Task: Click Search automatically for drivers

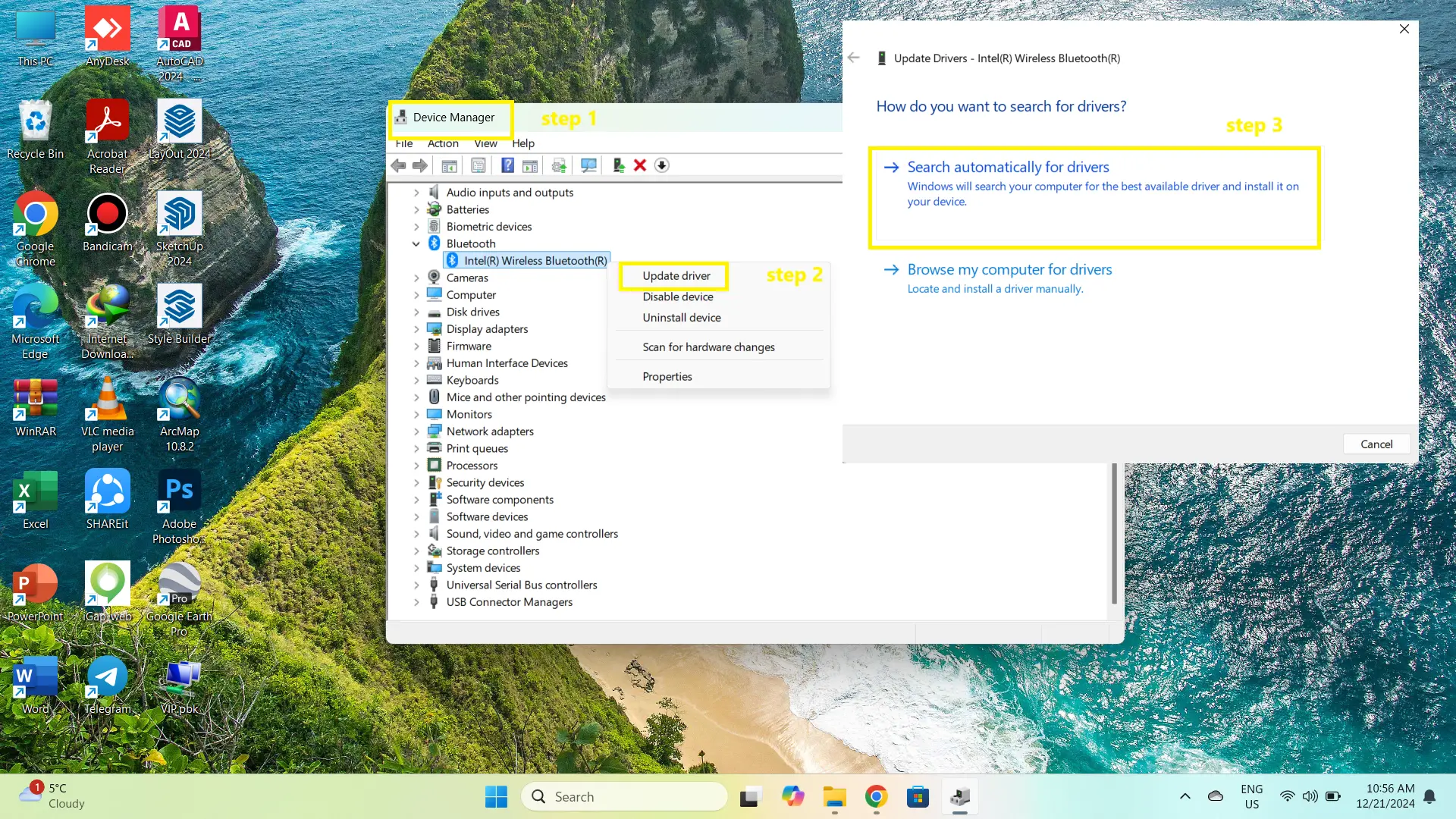Action: (1008, 167)
